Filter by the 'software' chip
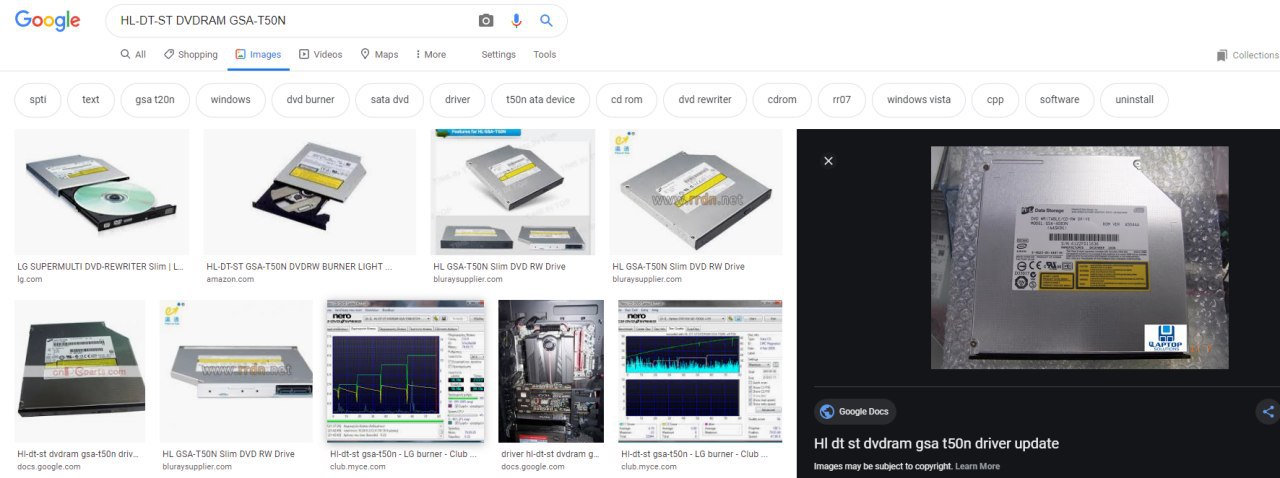The height and width of the screenshot is (478, 1280). point(1060,100)
